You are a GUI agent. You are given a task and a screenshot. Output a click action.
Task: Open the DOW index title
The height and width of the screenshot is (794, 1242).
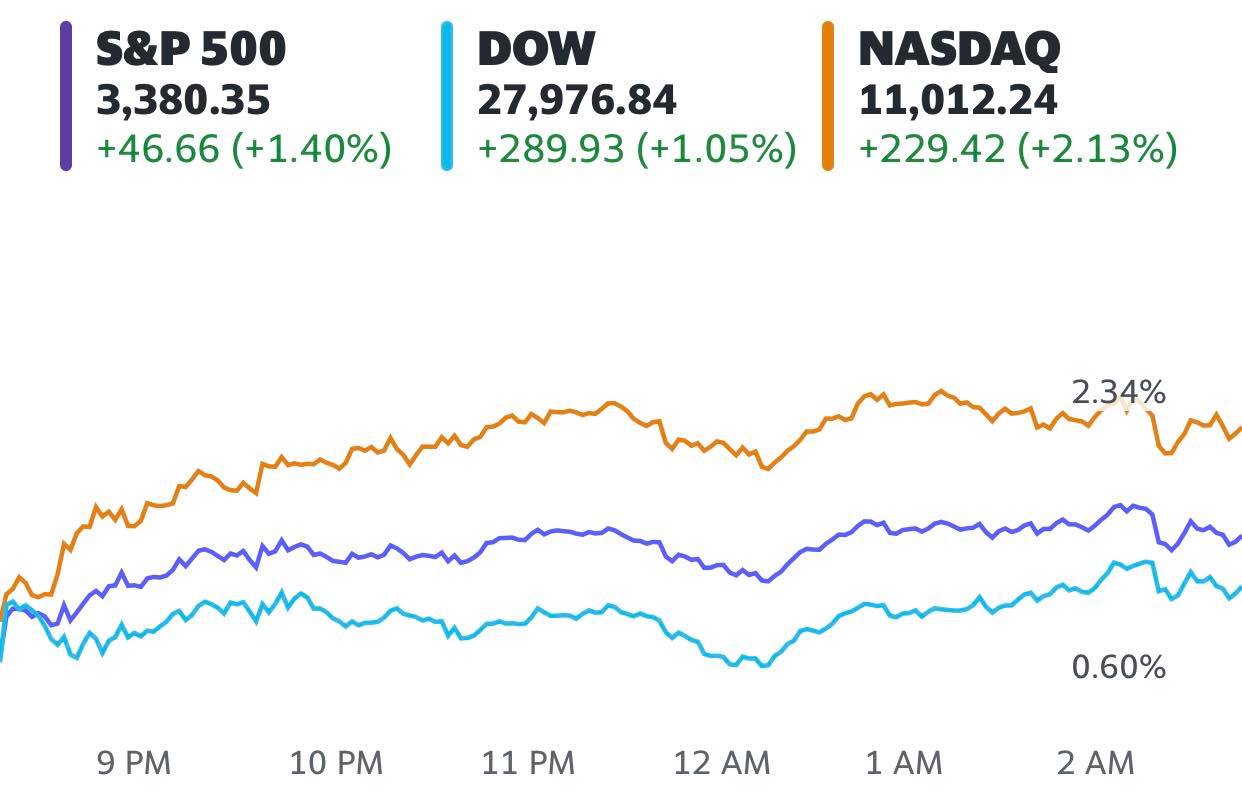click(x=536, y=49)
